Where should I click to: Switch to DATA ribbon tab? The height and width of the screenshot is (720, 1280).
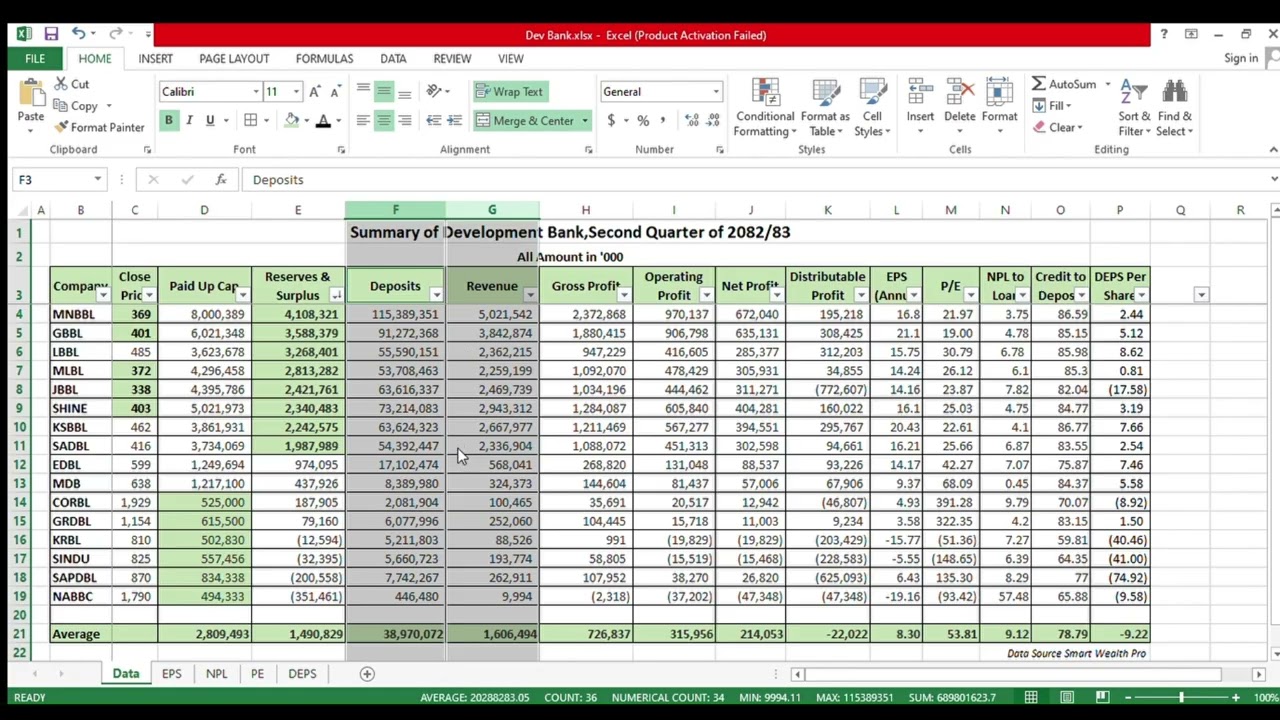point(393,59)
